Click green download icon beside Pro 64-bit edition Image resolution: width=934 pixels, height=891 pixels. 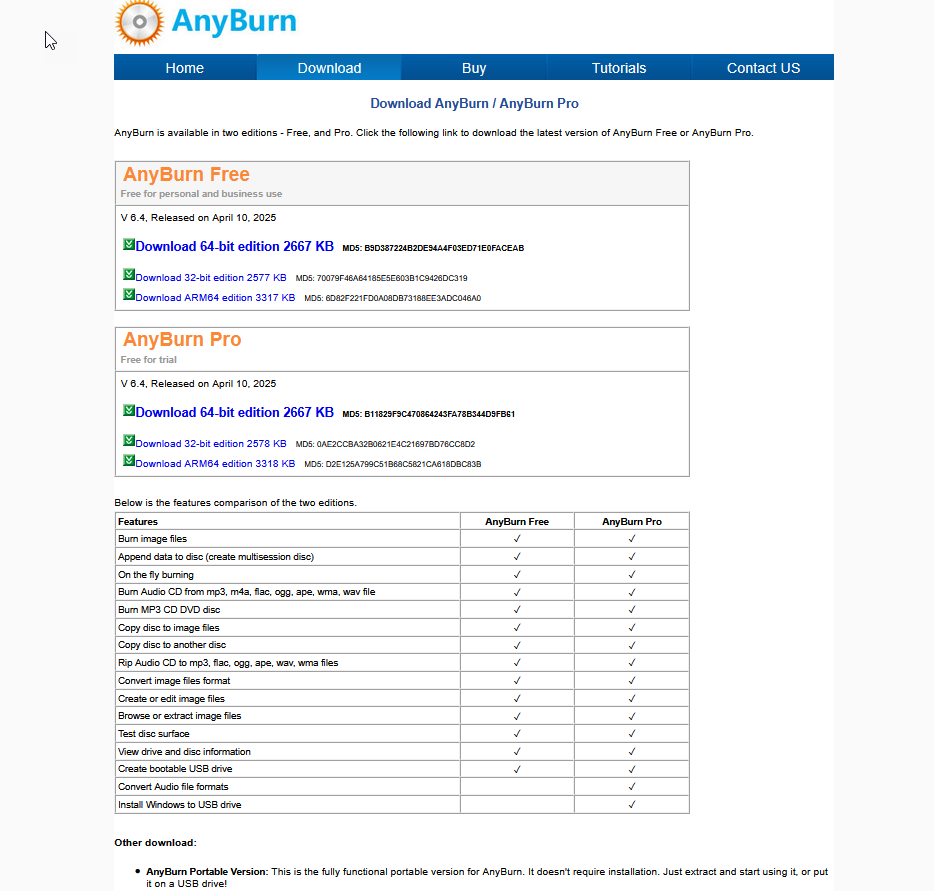pyautogui.click(x=129, y=410)
